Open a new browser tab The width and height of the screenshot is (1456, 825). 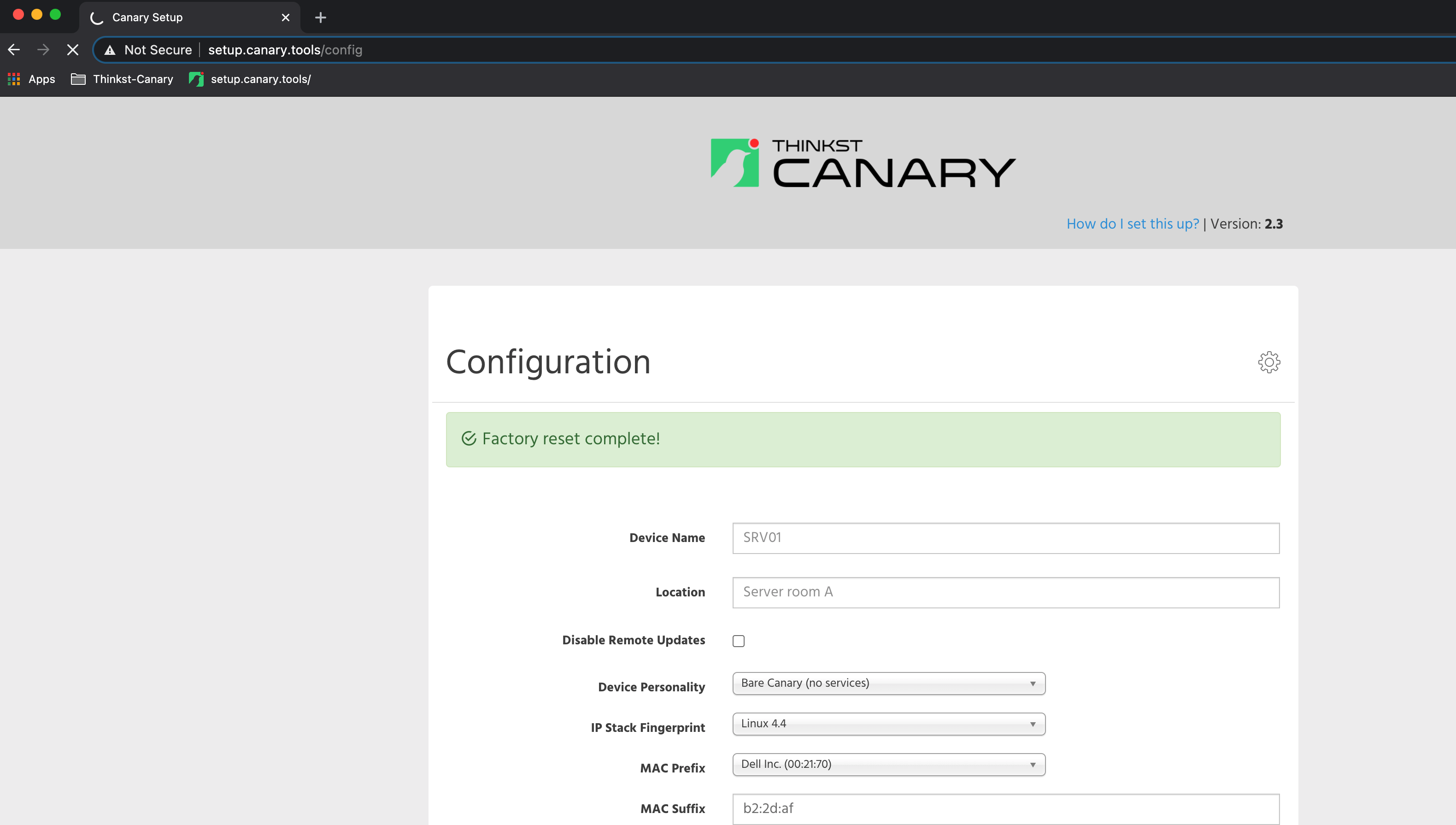point(321,18)
